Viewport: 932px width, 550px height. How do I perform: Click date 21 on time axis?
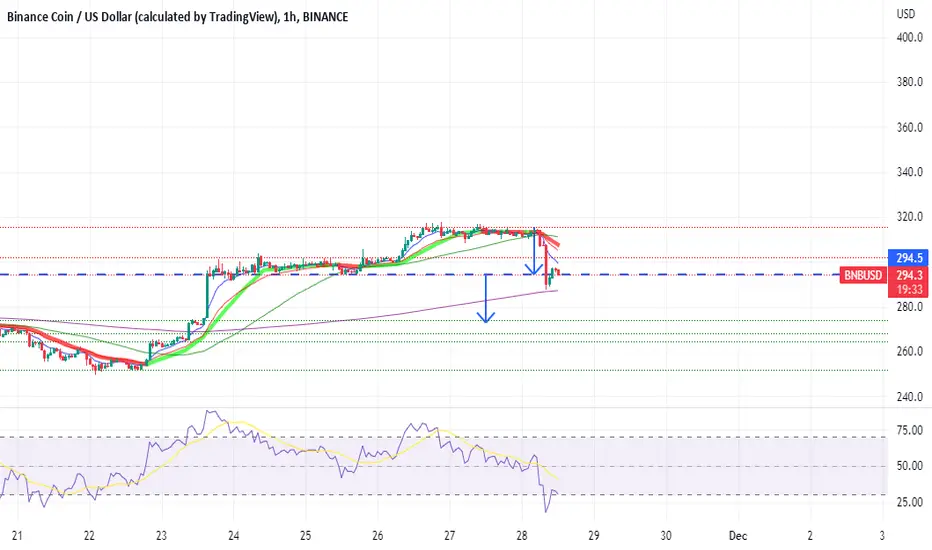[17, 536]
